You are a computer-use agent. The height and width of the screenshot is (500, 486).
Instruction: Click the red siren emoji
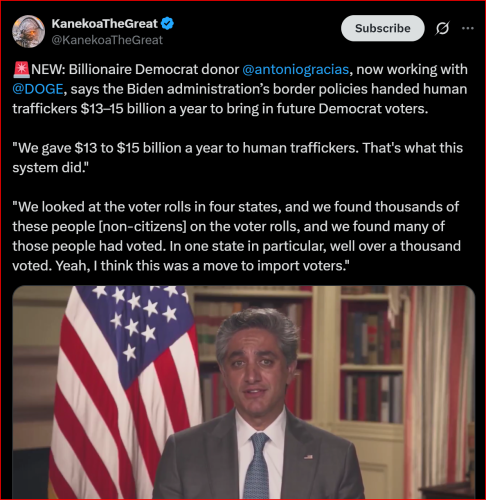[x=22, y=69]
